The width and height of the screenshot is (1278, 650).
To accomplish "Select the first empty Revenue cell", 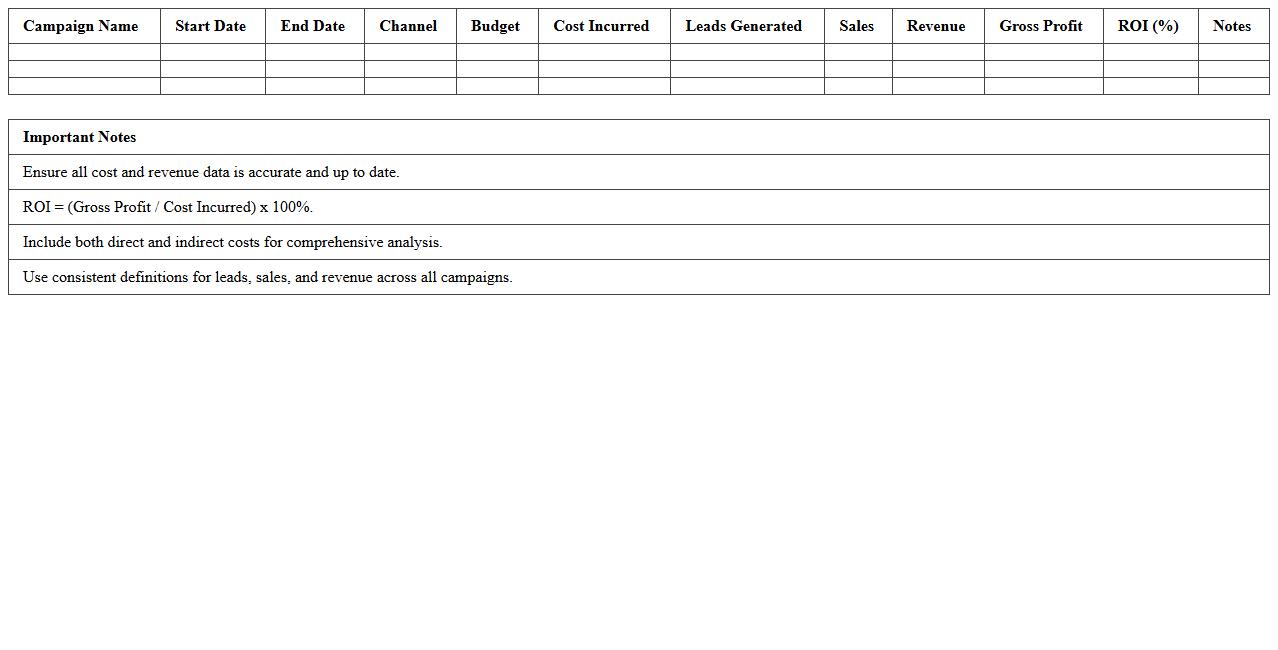I will click(936, 51).
